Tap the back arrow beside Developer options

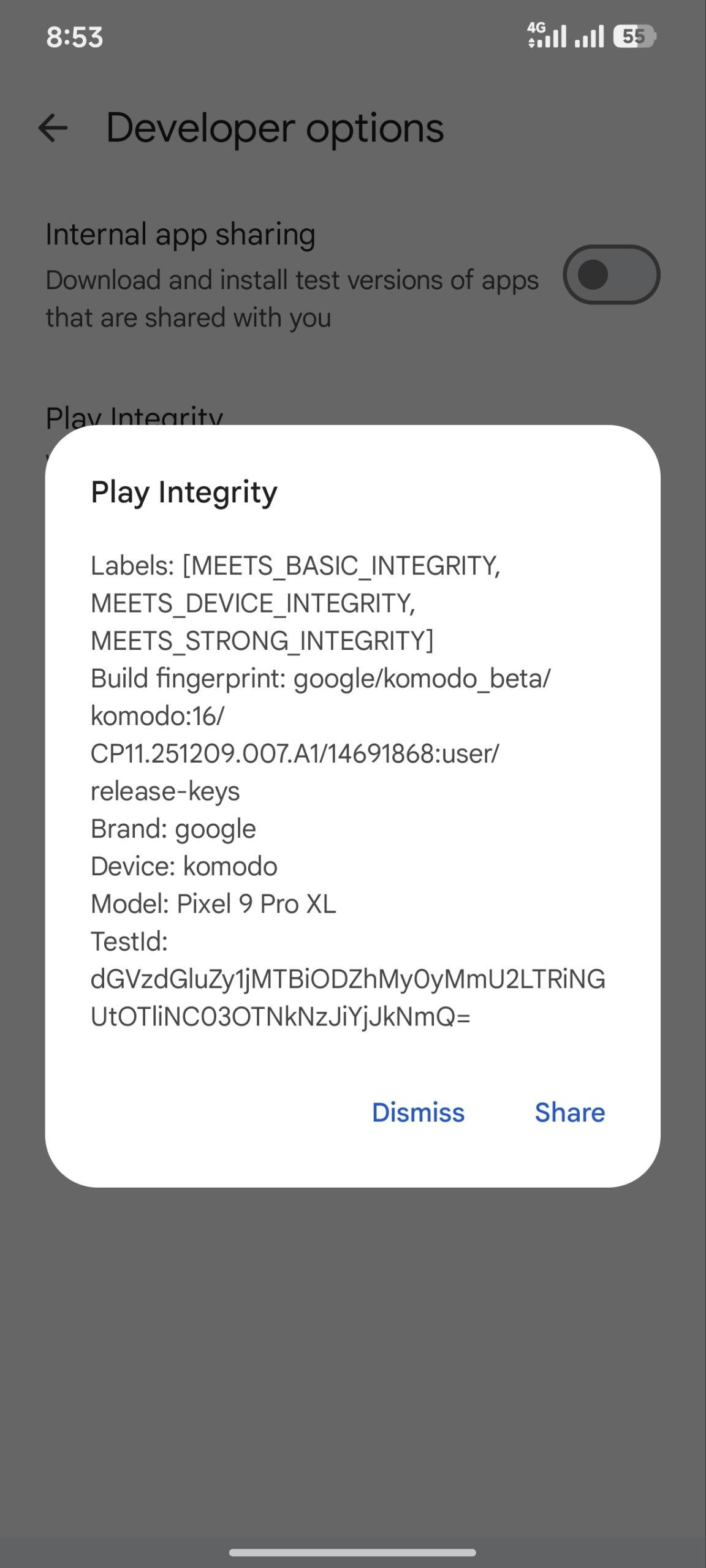[x=53, y=129]
